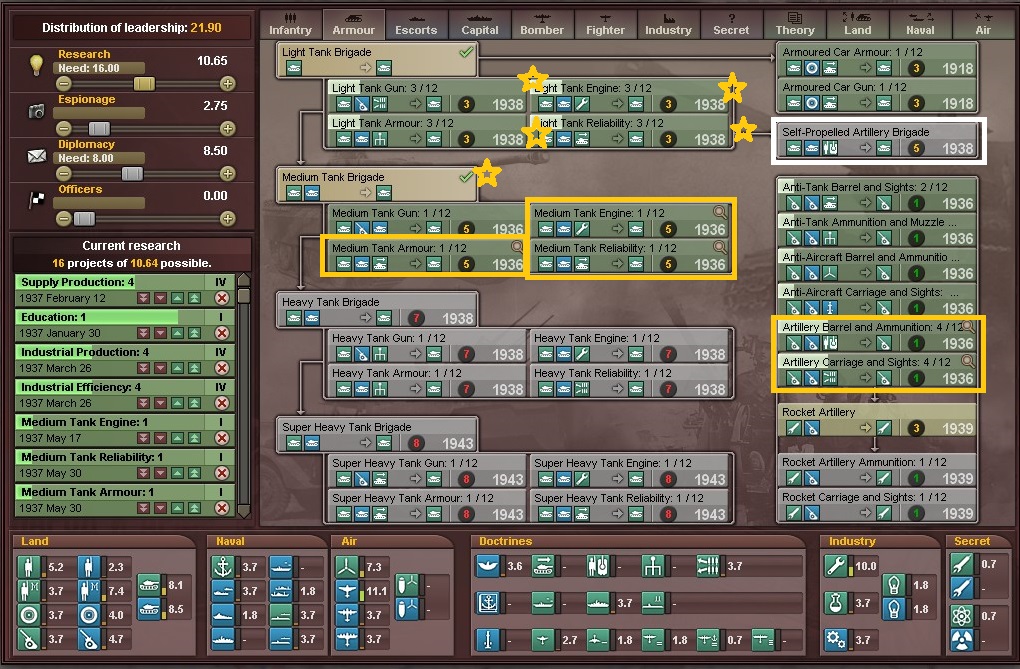Decrease Diplomacy leadership with minus button

point(64,173)
